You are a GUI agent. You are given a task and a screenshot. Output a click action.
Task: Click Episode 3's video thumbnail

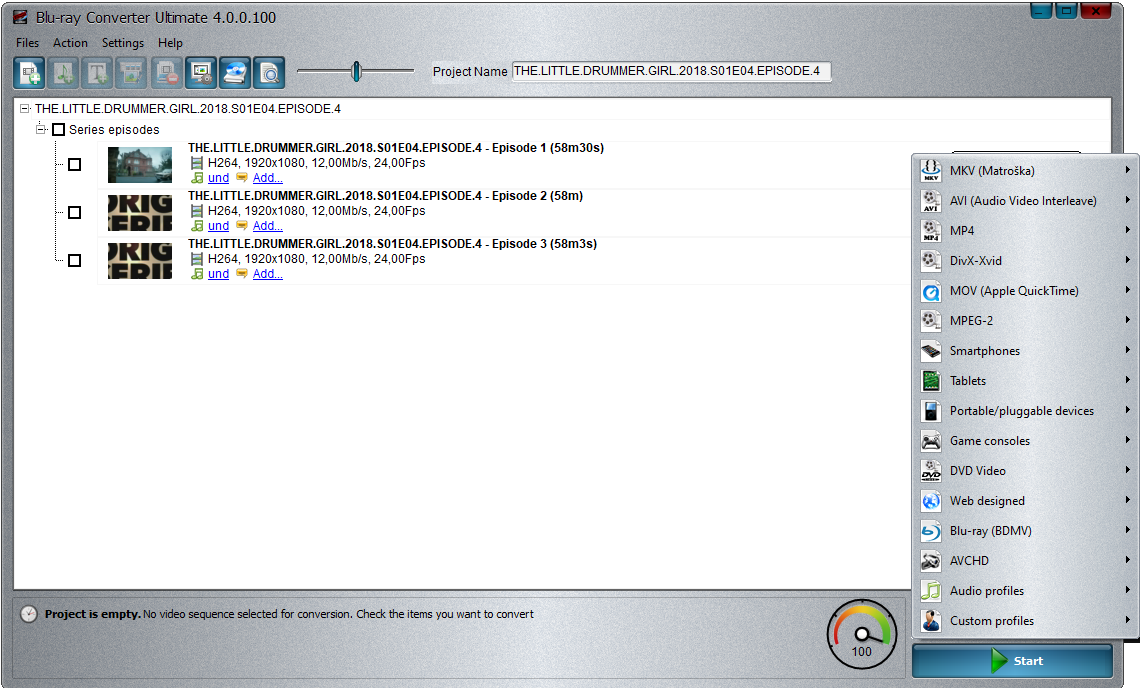click(x=140, y=260)
